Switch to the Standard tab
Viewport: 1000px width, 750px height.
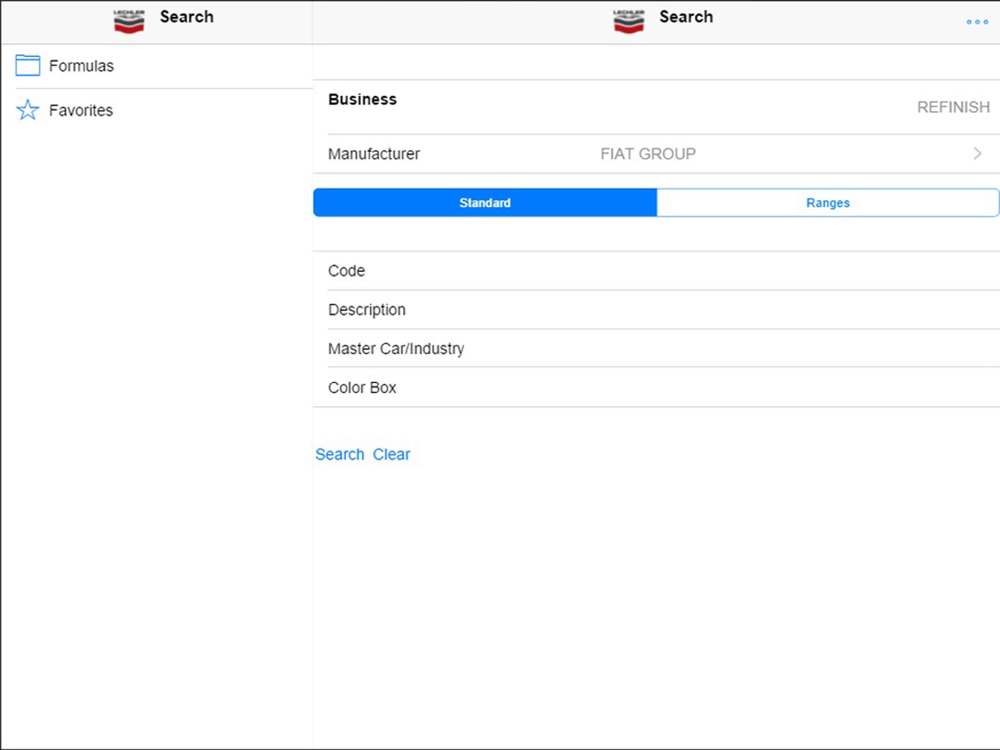click(485, 202)
